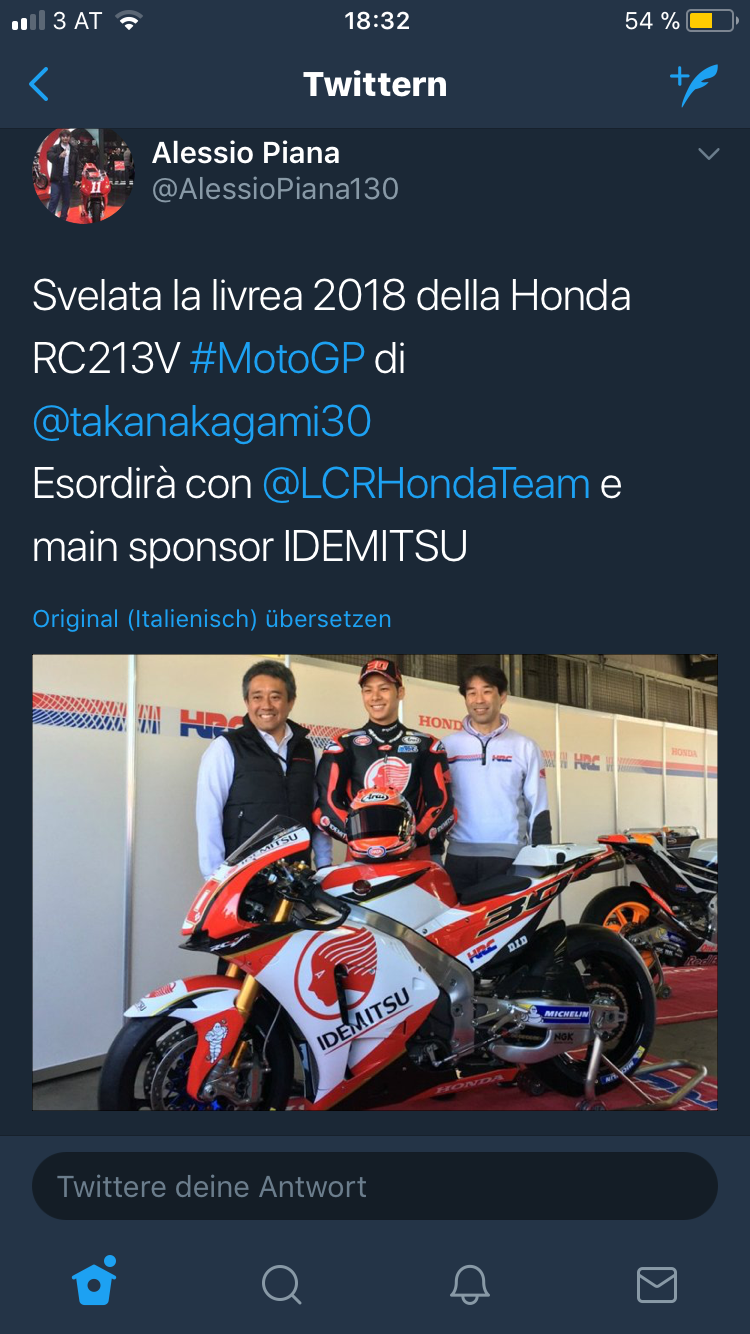750x1334 pixels.
Task: Open Alessio Piana's profile avatar
Action: point(83,175)
